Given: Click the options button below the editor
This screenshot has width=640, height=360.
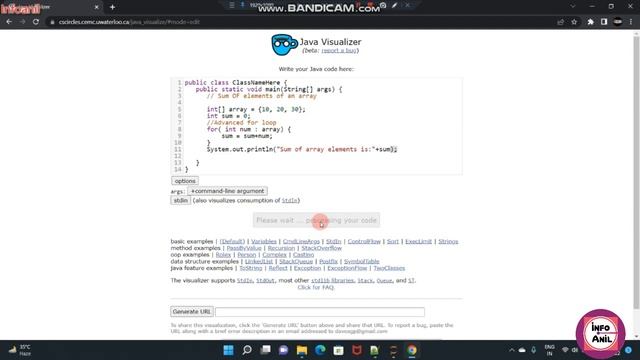Looking at the screenshot, I should click(x=185, y=181).
